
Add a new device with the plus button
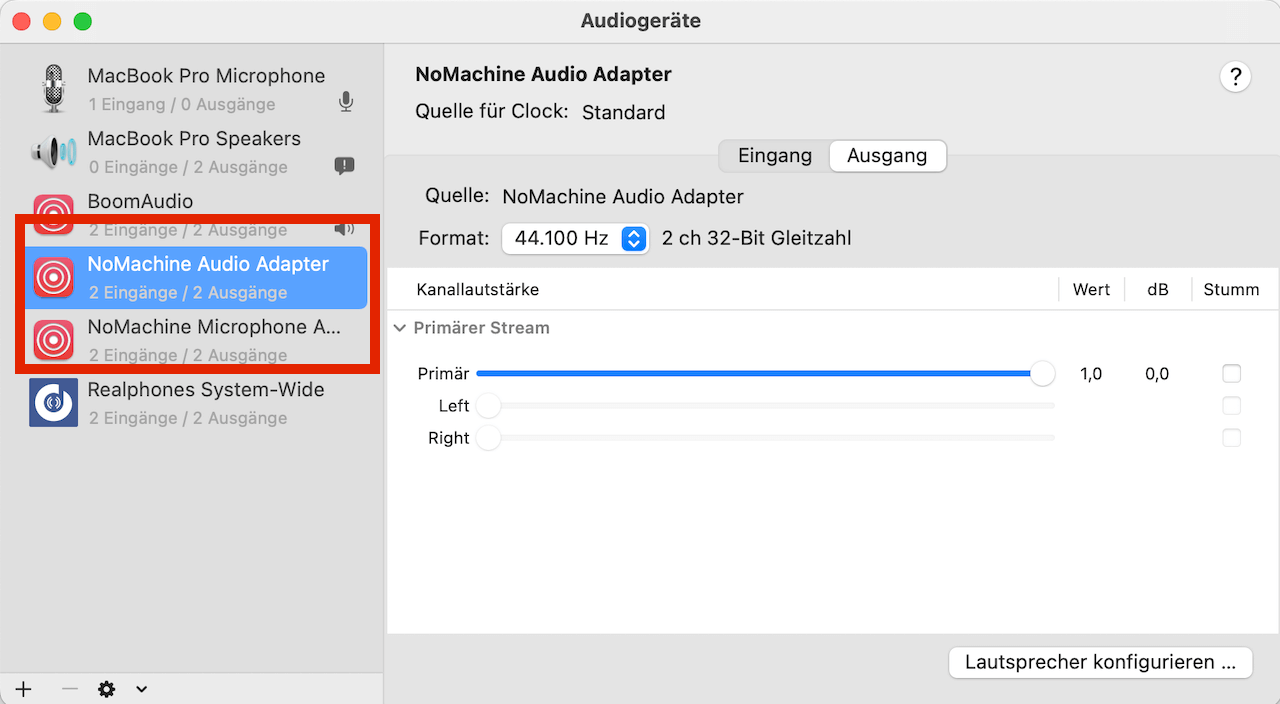point(24,689)
